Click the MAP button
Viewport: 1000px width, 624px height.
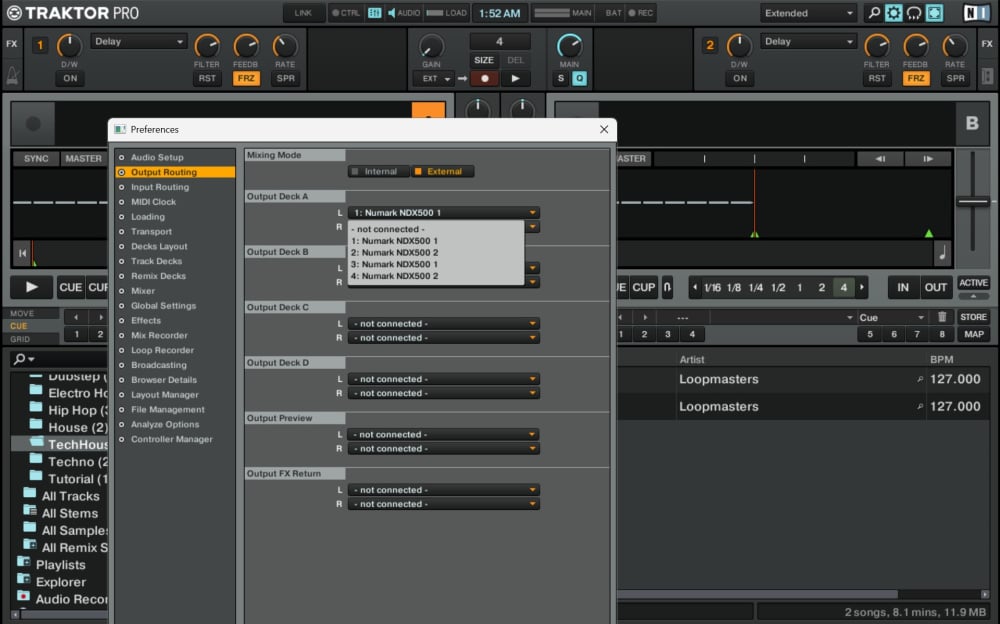973,334
